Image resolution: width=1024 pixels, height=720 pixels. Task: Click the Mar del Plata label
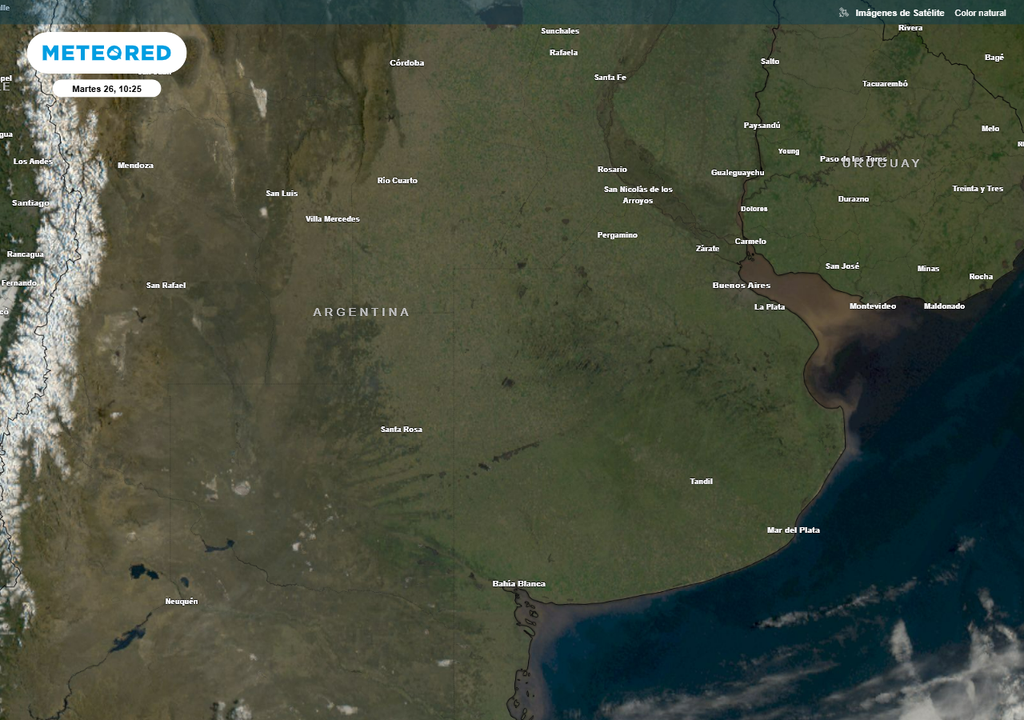(x=793, y=530)
